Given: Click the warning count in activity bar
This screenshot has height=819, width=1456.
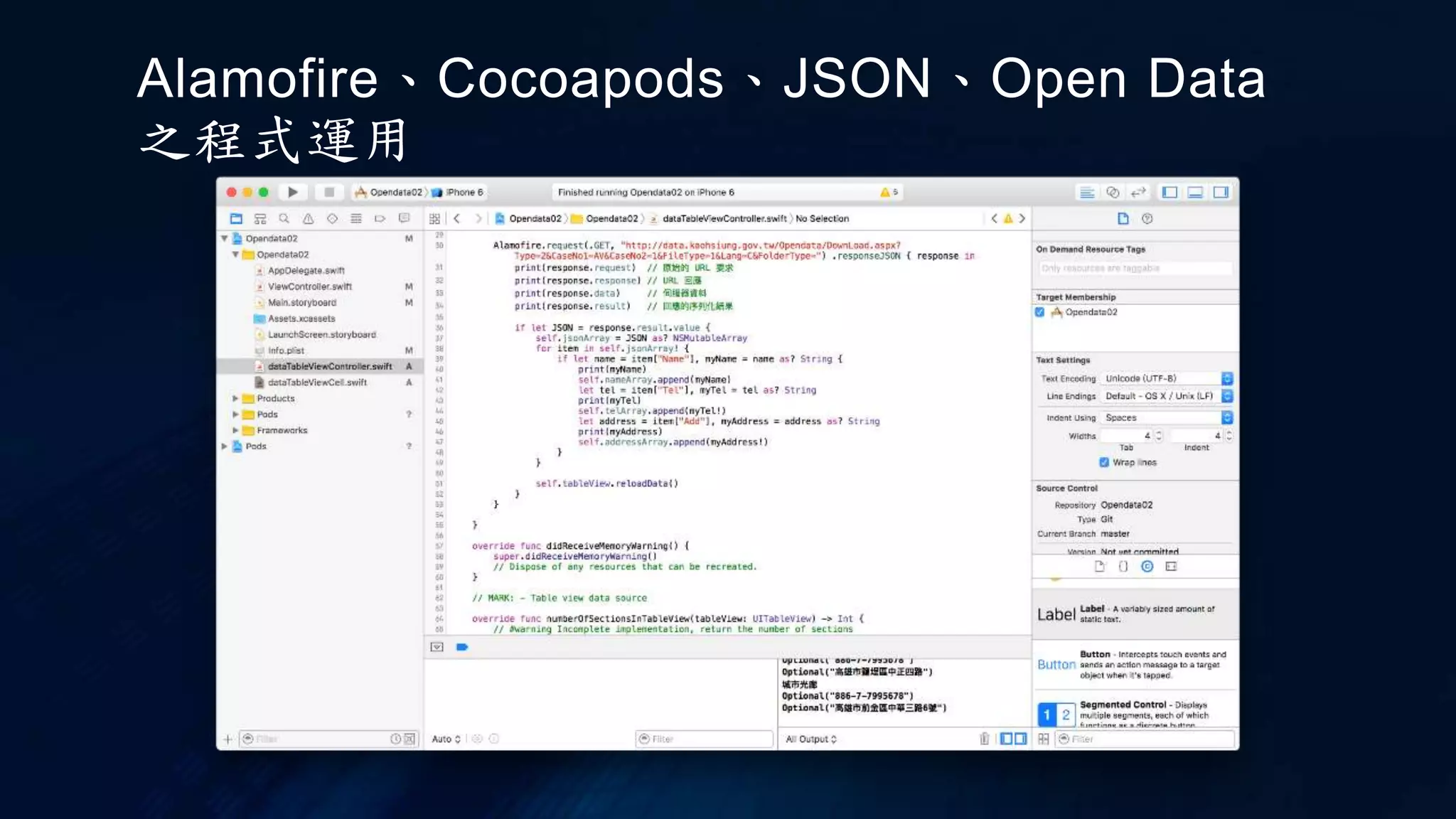Looking at the screenshot, I should pyautogui.click(x=889, y=192).
